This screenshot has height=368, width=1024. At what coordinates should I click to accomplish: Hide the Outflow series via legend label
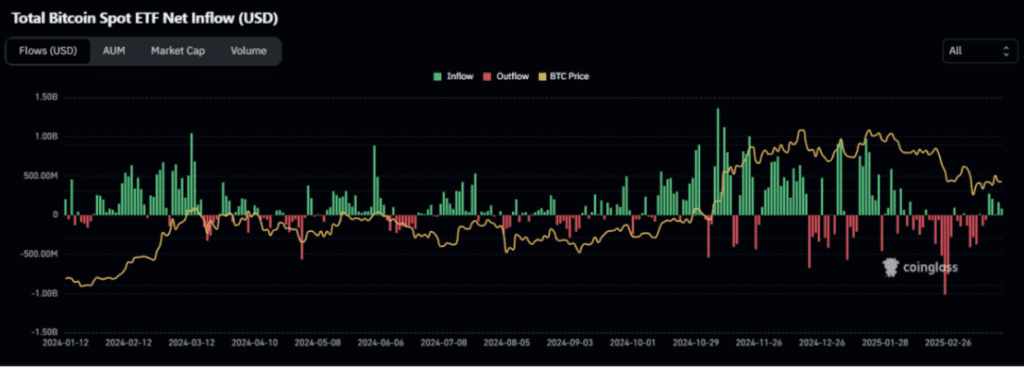(512, 77)
